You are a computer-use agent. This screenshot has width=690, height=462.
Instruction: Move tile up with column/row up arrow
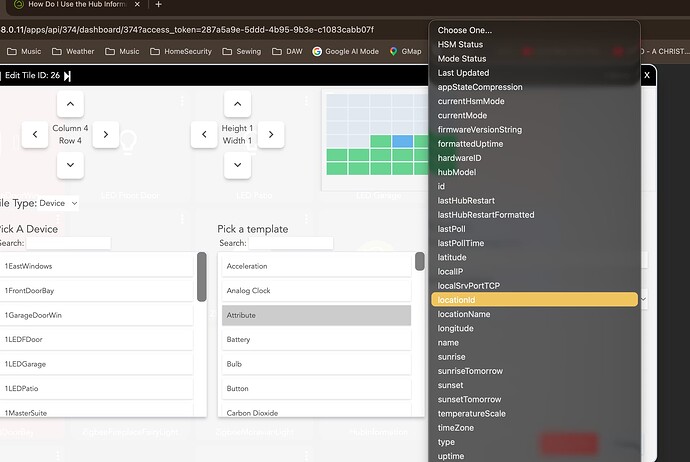tap(70, 104)
